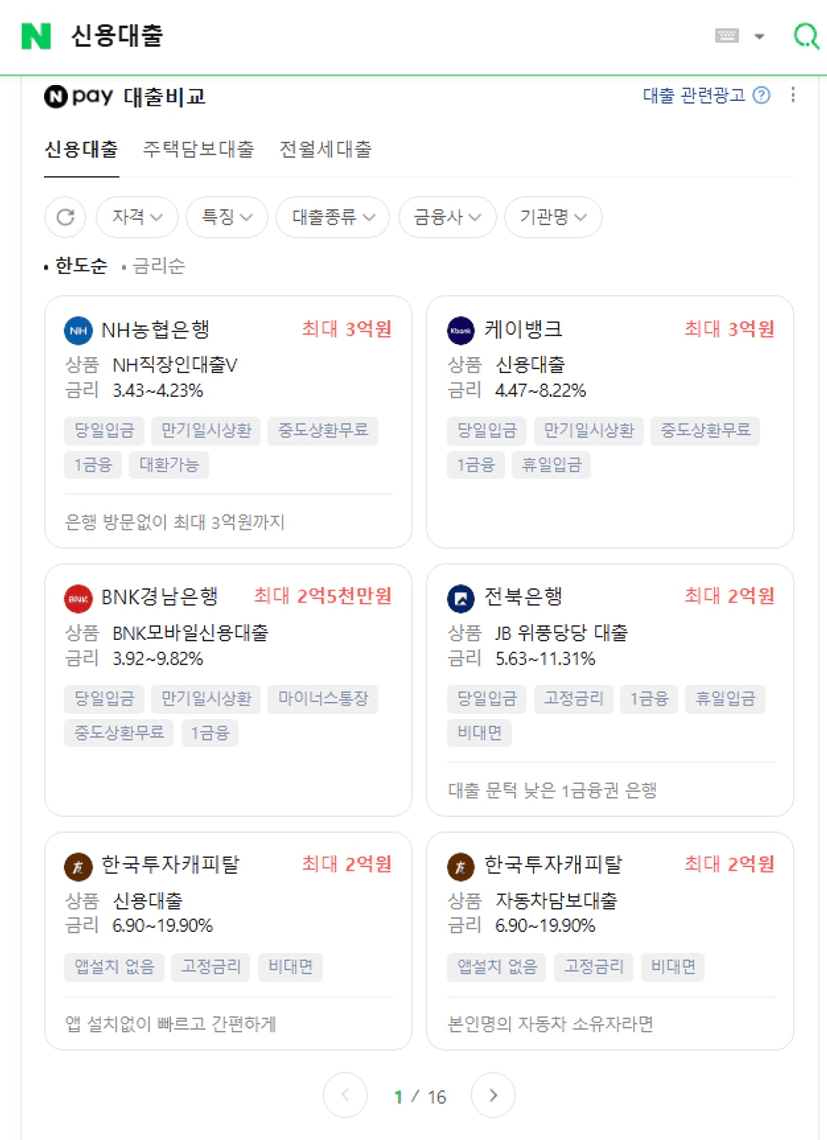Switch to the 주택담보대출 tab
Viewport: 827px width, 1140px height.
[x=198, y=150]
